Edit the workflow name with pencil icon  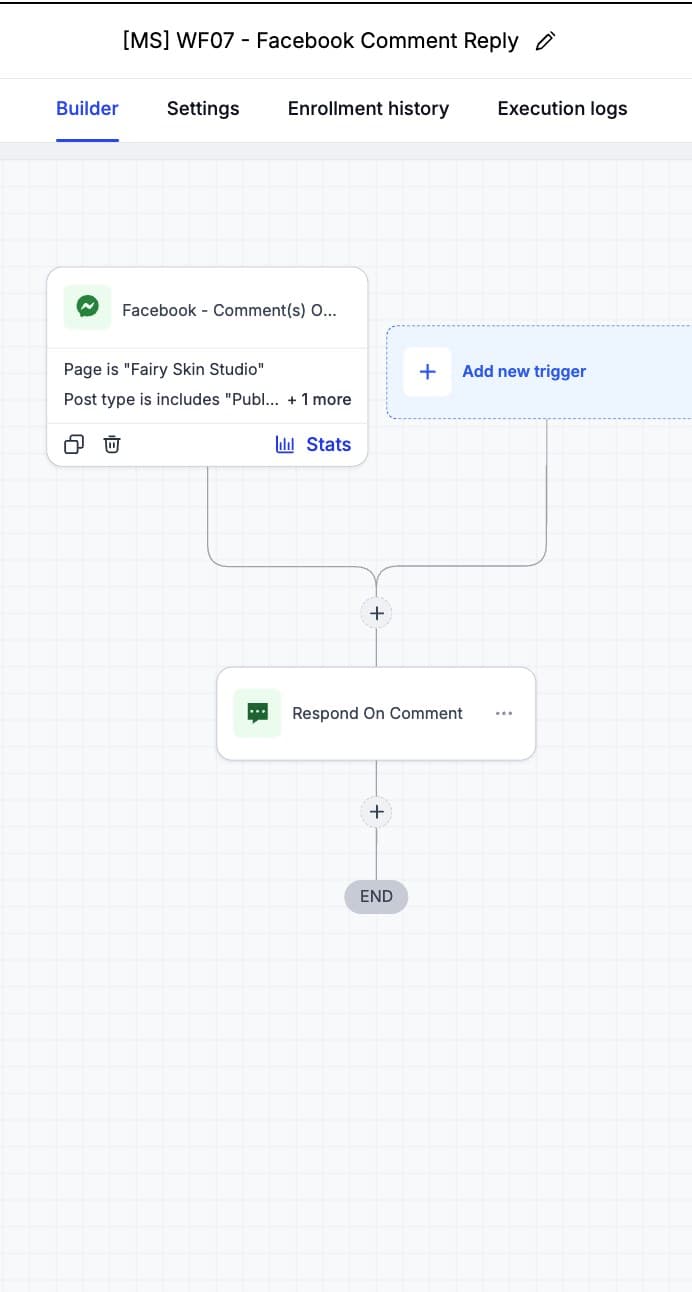(x=545, y=41)
